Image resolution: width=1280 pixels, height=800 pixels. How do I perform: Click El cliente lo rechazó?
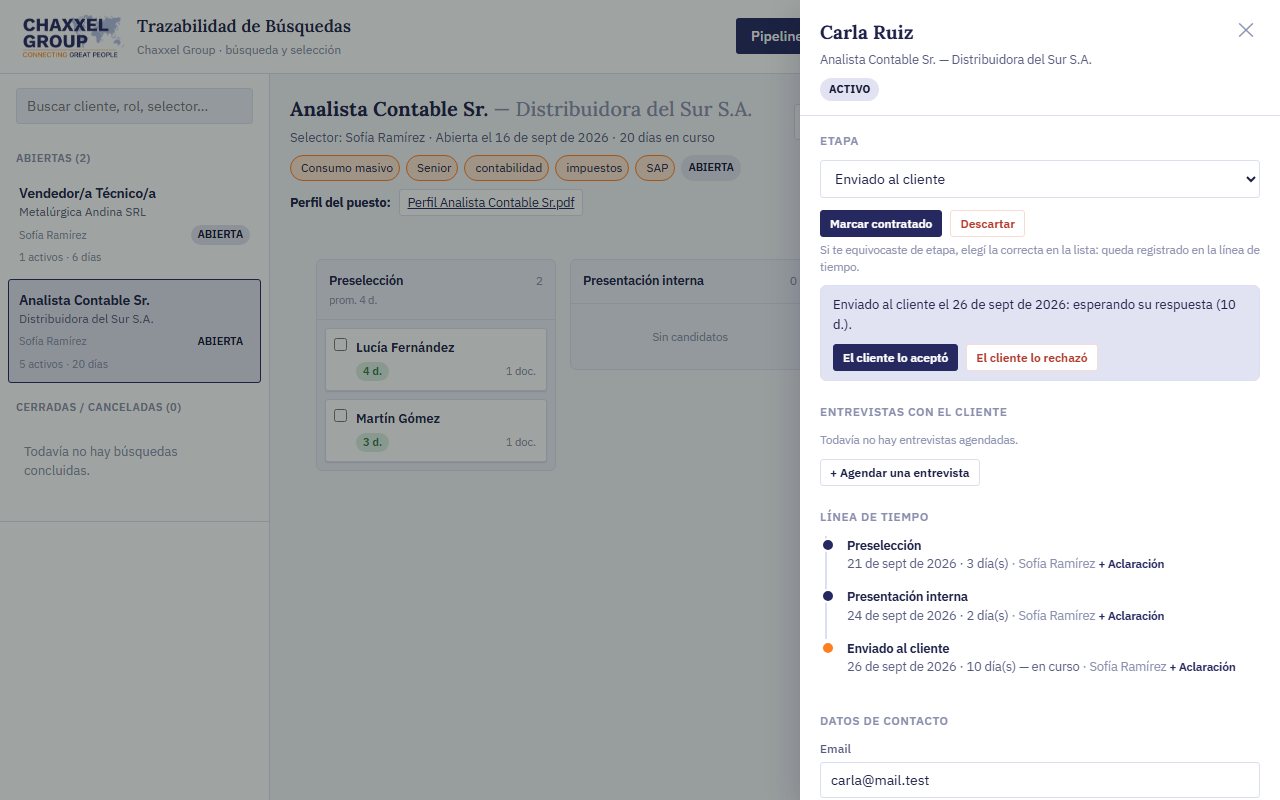tap(1031, 358)
